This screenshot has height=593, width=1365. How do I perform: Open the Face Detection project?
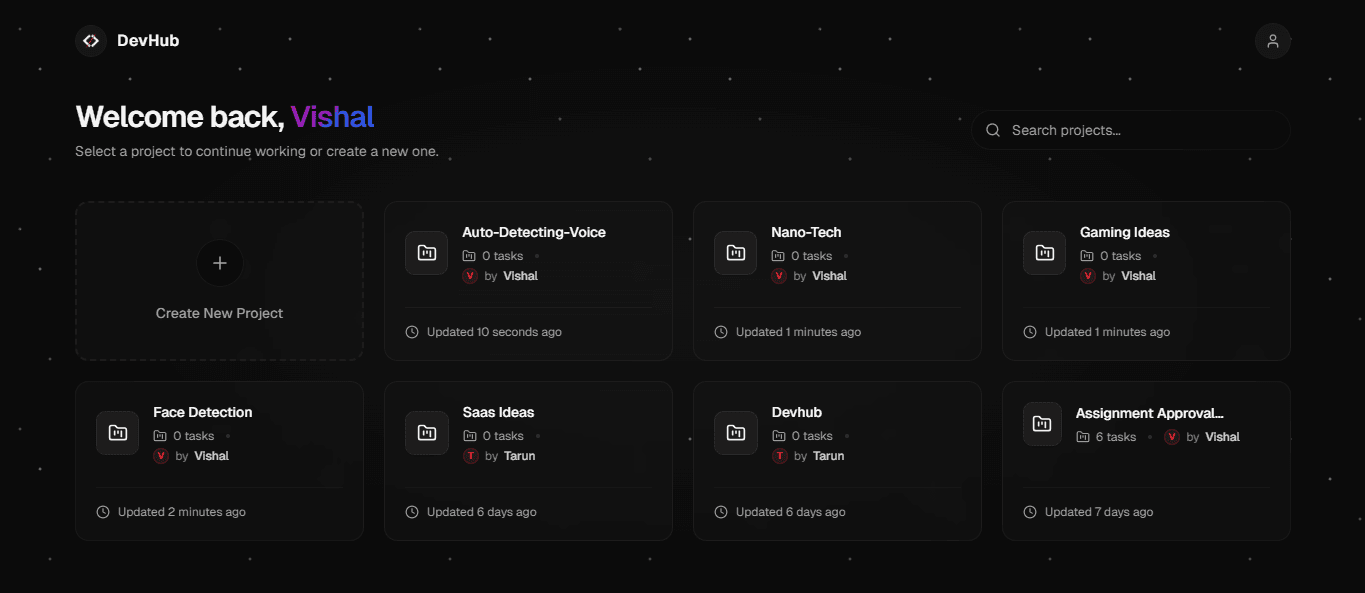click(x=219, y=461)
